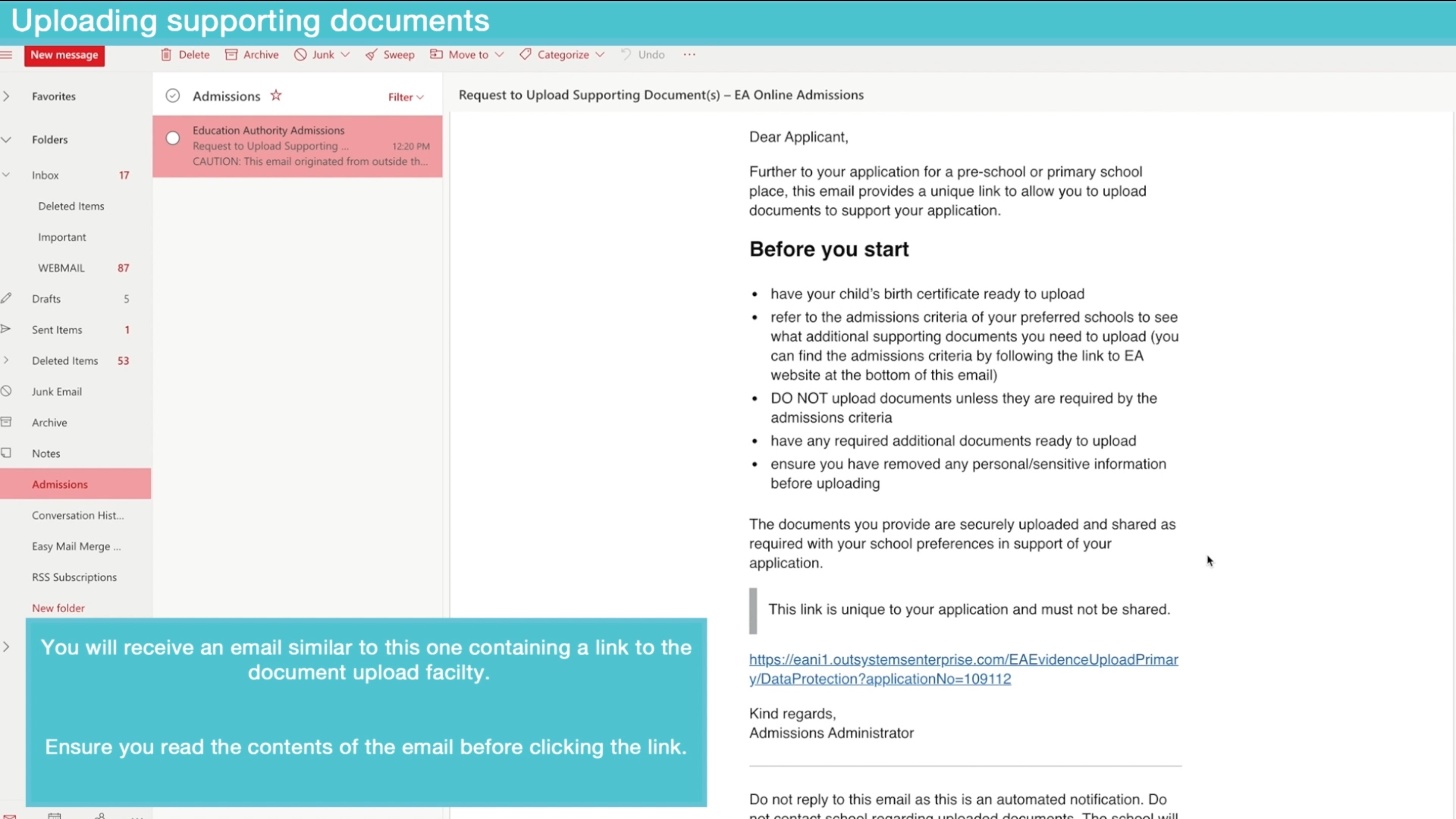Select the unread email's circular checkbox
The height and width of the screenshot is (819, 1456).
pyautogui.click(x=172, y=138)
